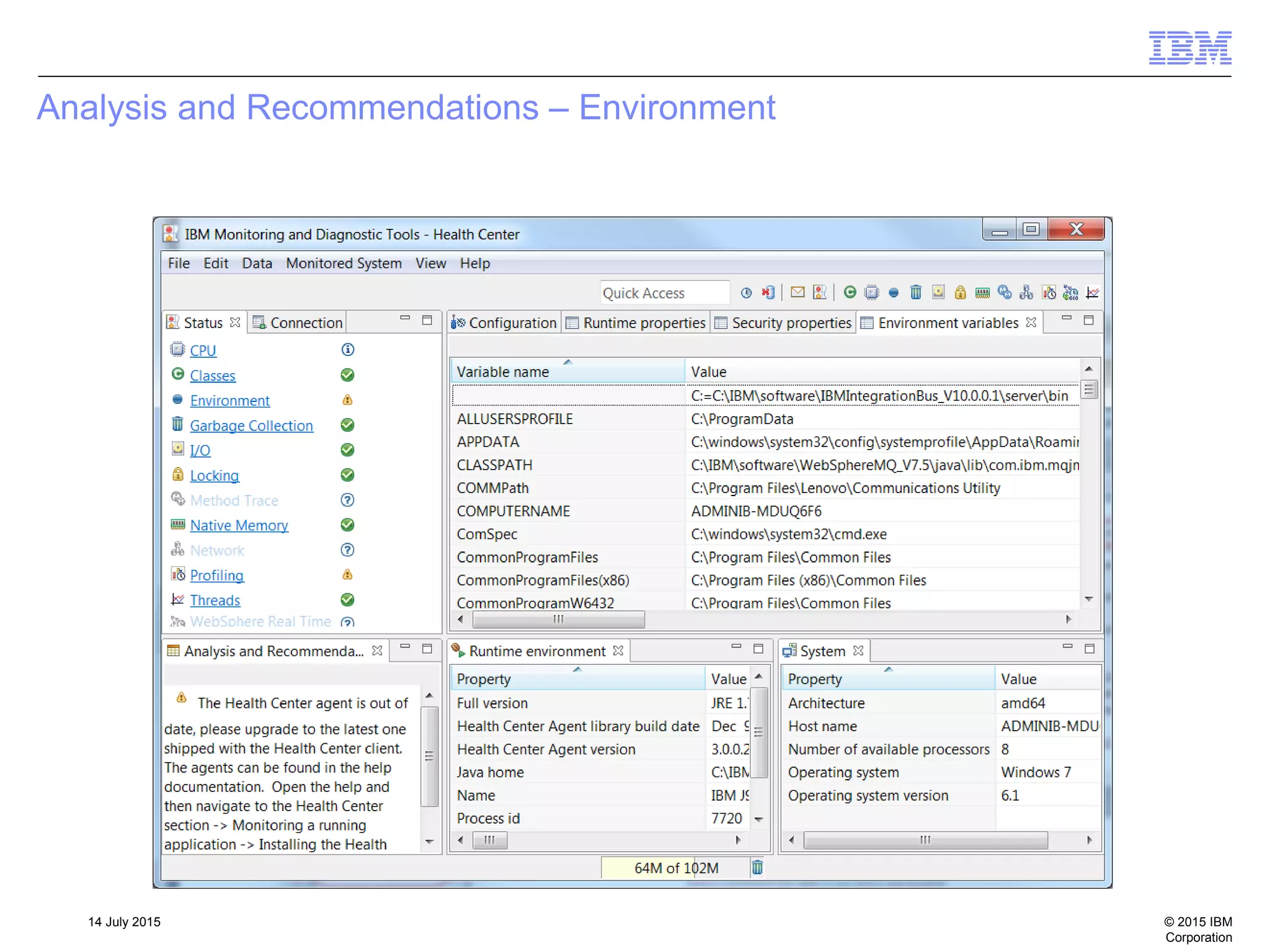The width and height of the screenshot is (1270, 952).
Task: Open the CPU link in Status
Action: coord(203,350)
